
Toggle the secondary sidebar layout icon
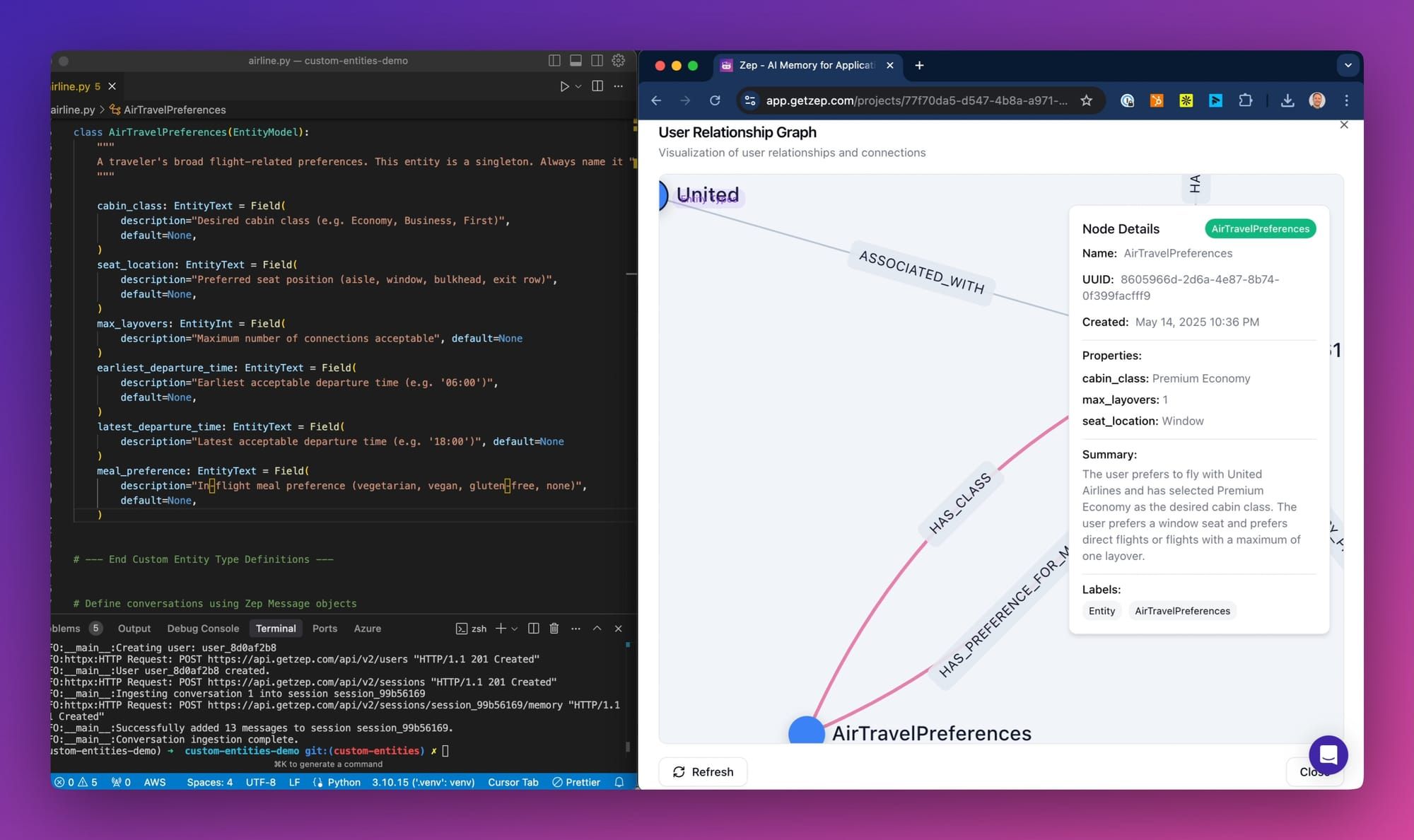(x=597, y=61)
